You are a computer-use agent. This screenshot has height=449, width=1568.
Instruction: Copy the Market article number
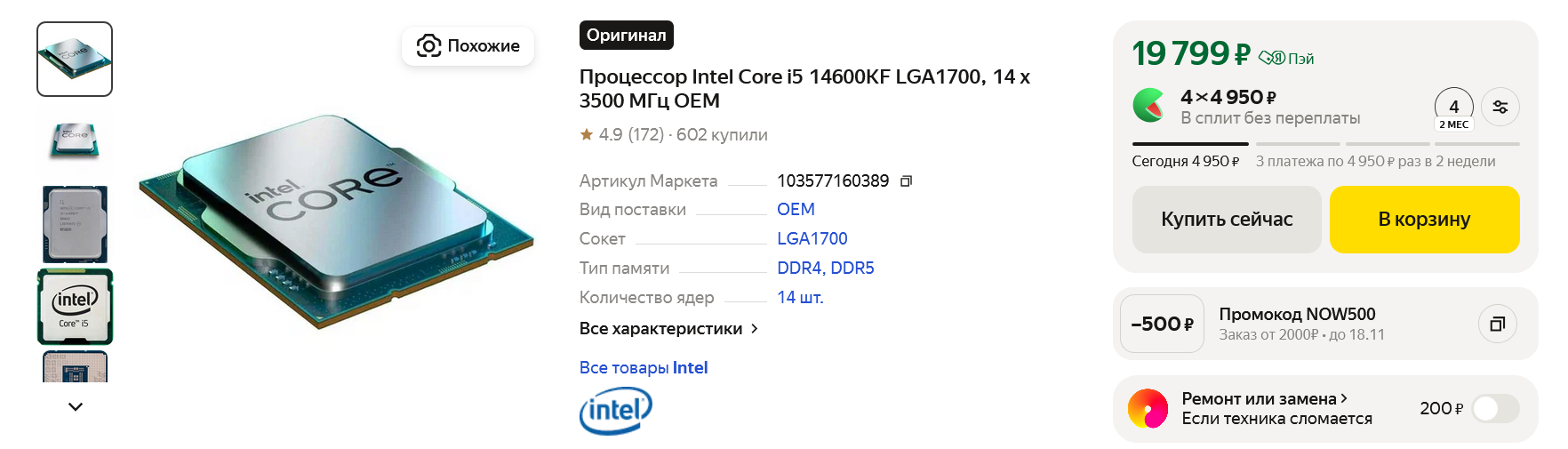tap(906, 181)
